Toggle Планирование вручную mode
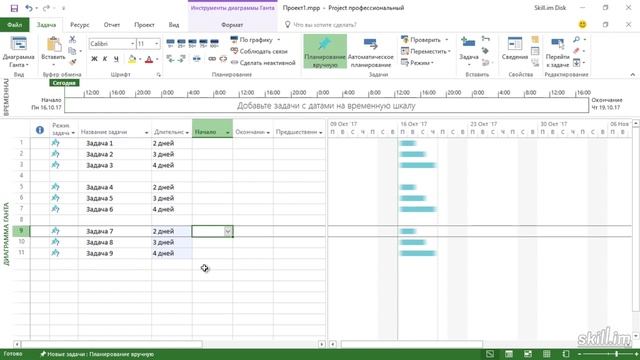 click(x=325, y=51)
